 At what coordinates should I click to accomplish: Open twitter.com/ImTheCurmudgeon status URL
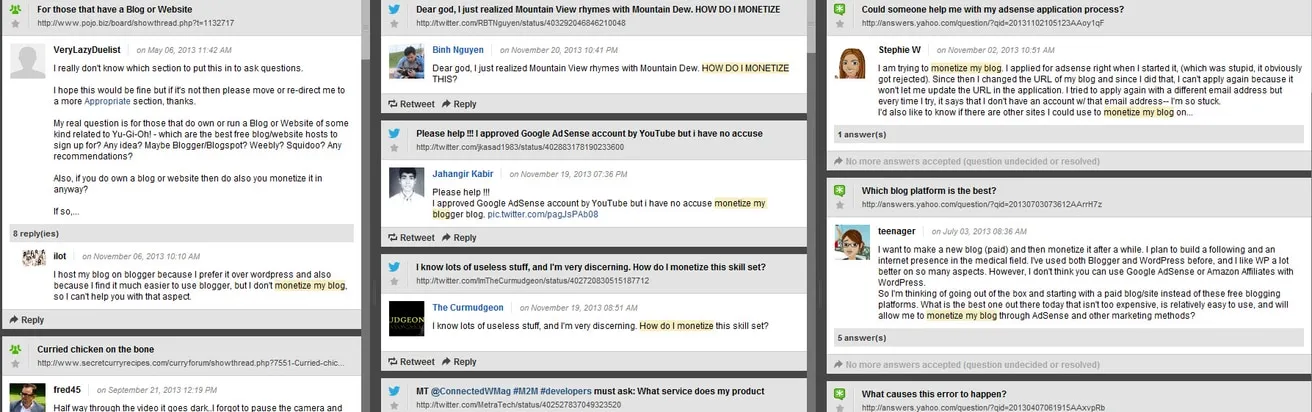pyautogui.click(x=533, y=280)
